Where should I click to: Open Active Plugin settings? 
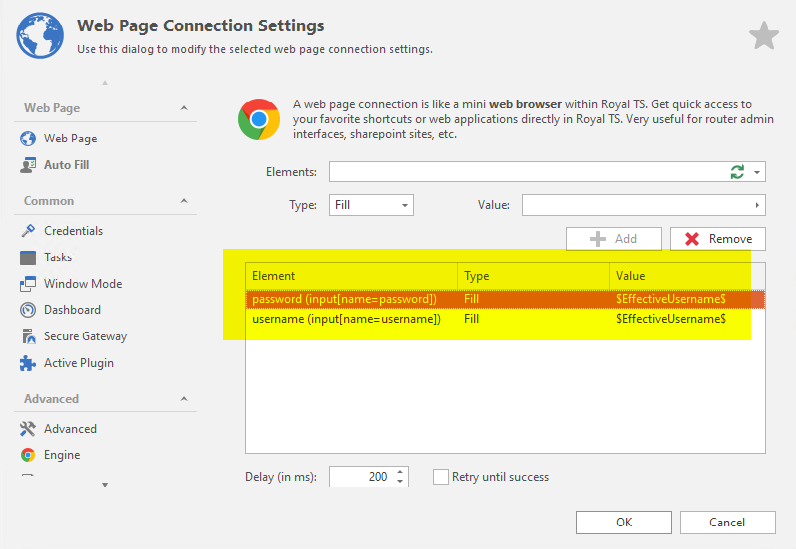(78, 363)
